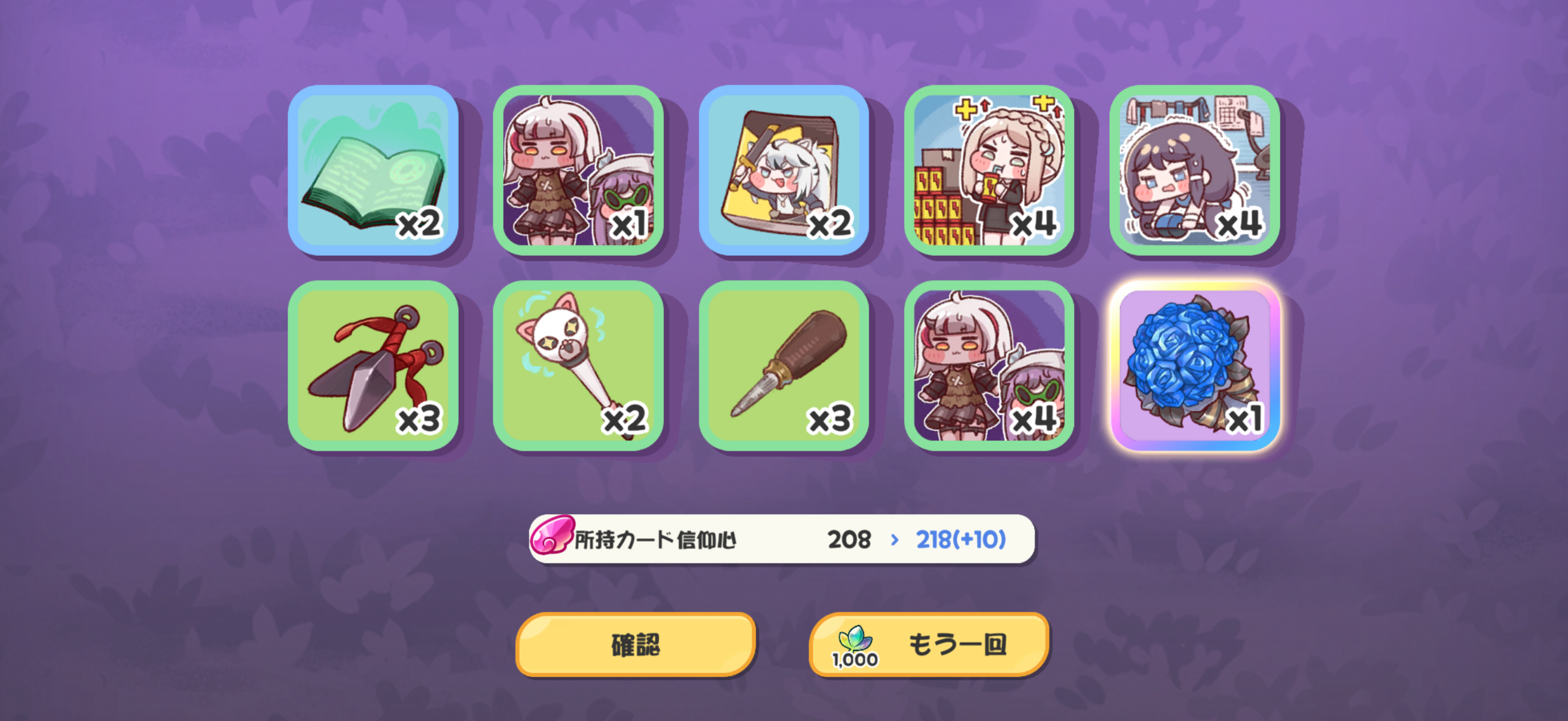
Task: Tap the x2 count on green book
Action: 419,224
